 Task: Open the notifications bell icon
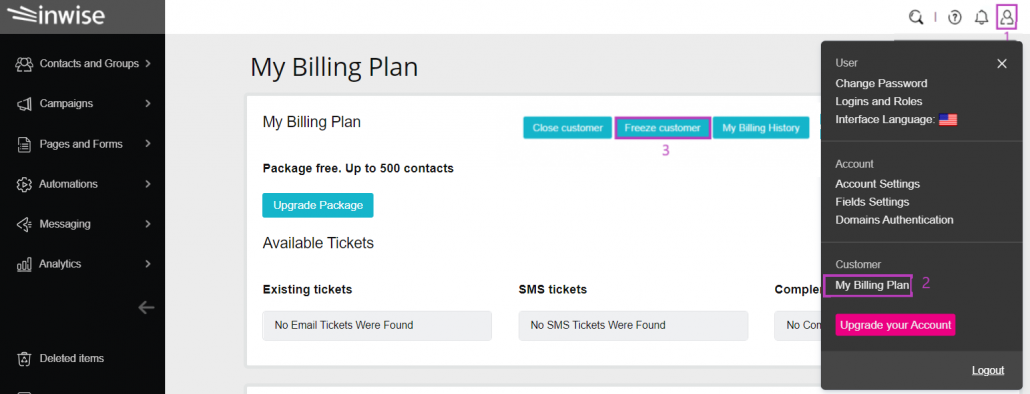point(981,18)
